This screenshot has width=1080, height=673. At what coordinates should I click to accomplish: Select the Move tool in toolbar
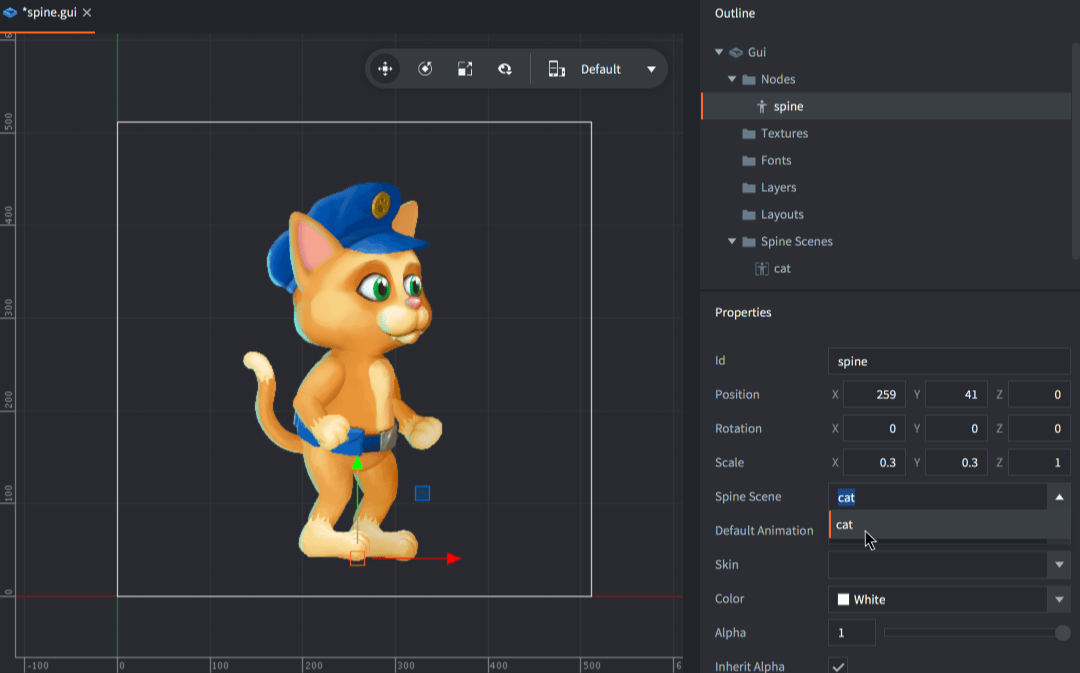(x=384, y=69)
